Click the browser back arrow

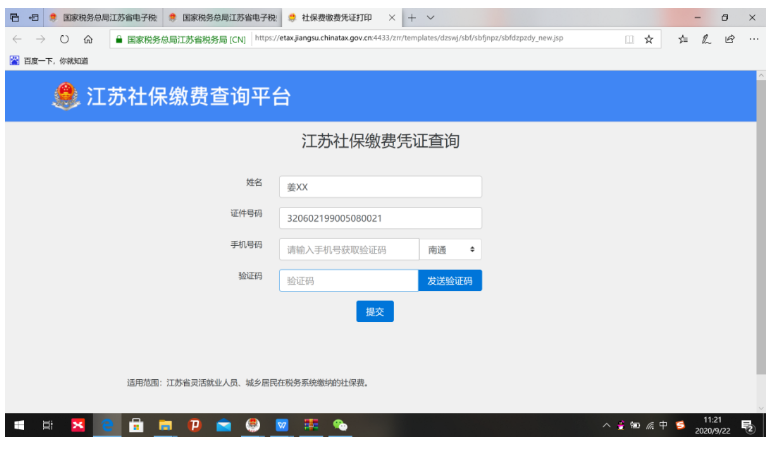pos(17,39)
